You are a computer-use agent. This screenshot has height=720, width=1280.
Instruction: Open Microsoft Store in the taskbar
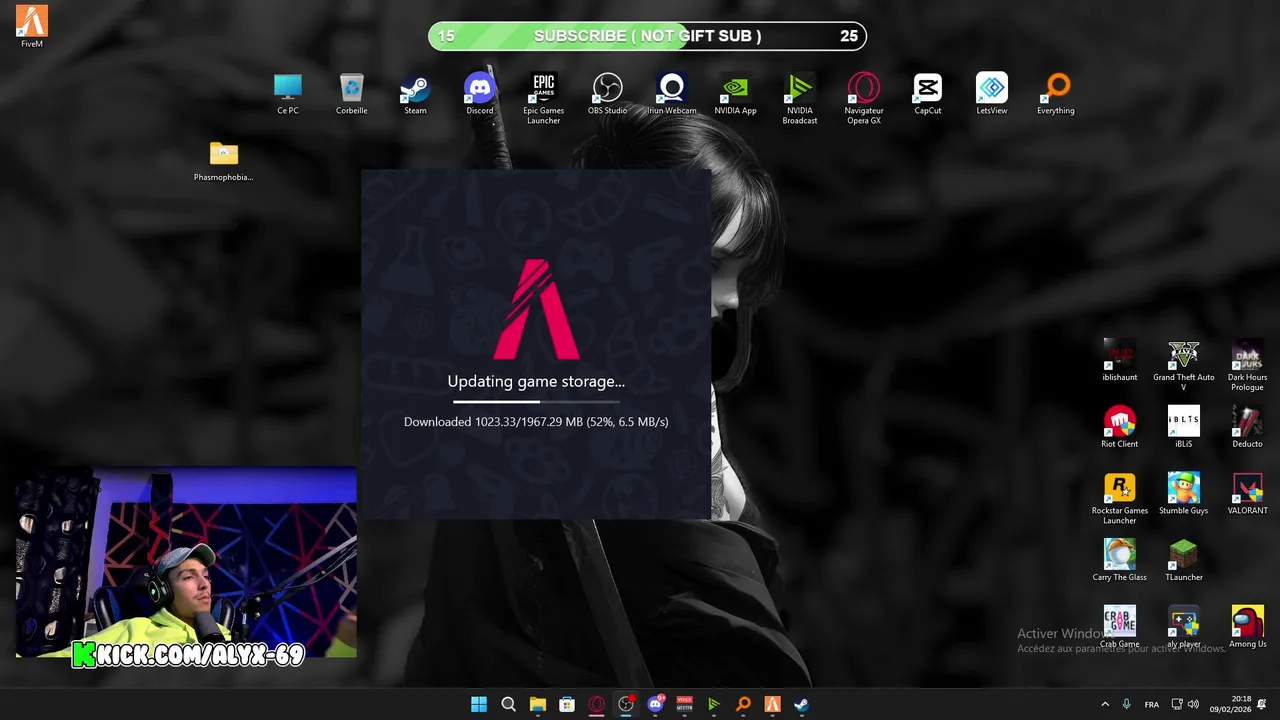(567, 704)
